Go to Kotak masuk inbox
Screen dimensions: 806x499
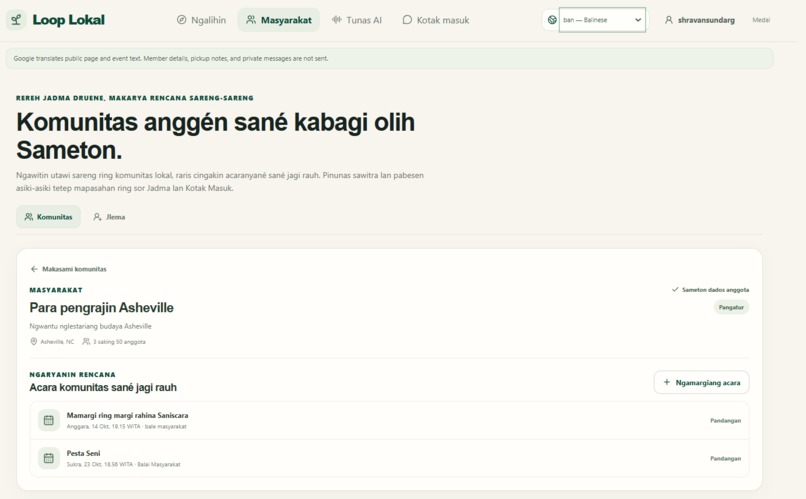tap(435, 20)
